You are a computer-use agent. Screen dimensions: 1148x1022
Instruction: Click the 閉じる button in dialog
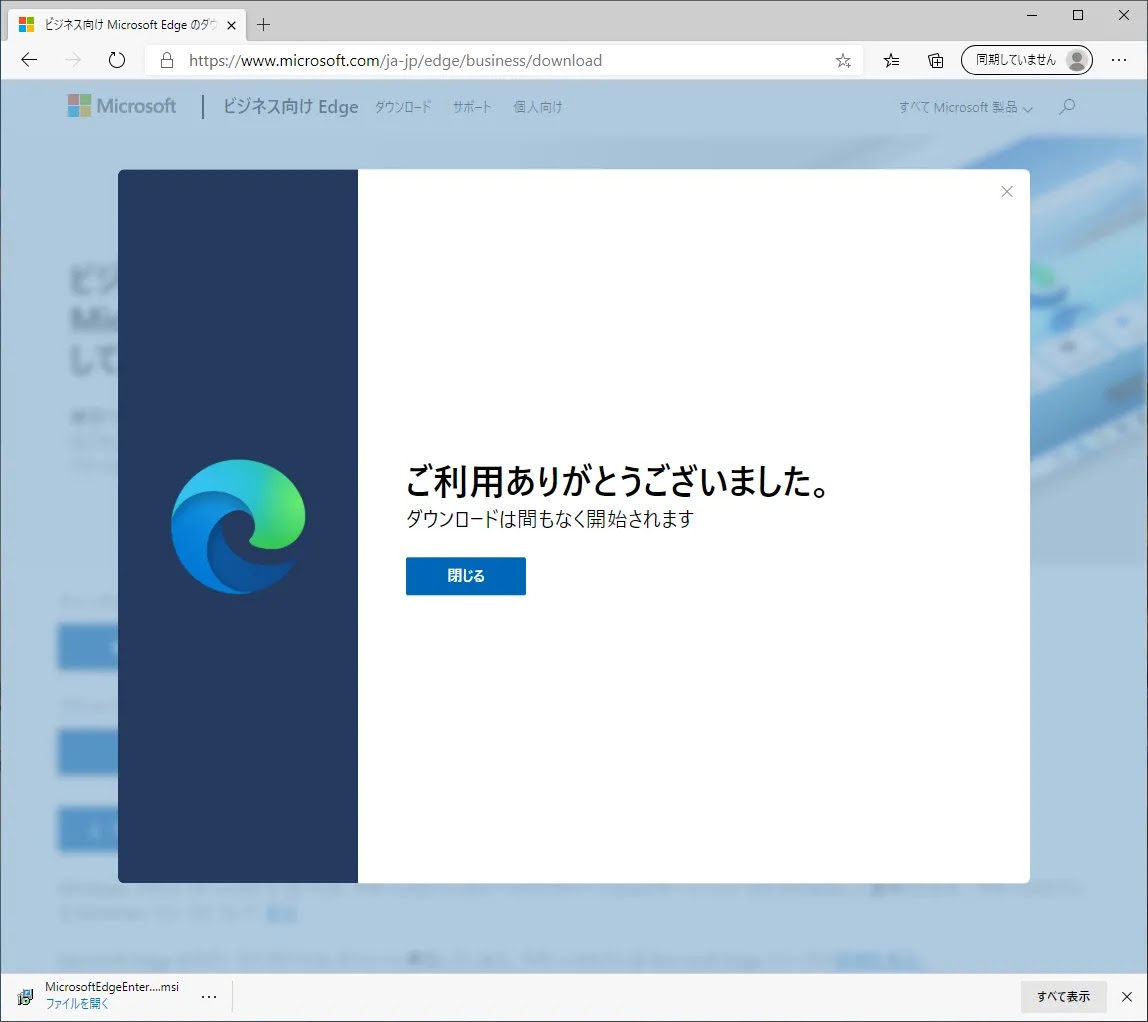point(466,576)
